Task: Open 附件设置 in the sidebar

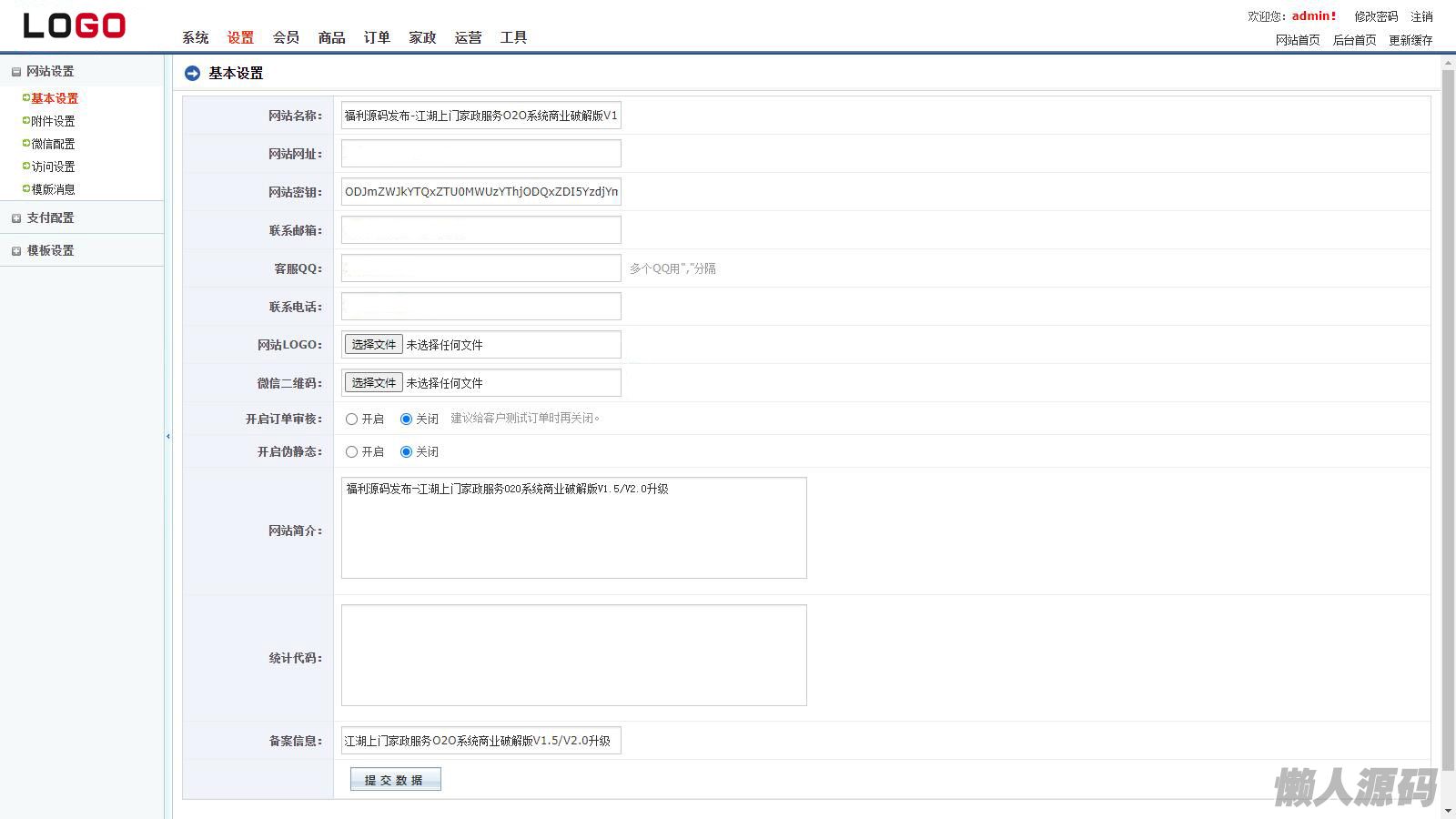Action: pyautogui.click(x=53, y=121)
